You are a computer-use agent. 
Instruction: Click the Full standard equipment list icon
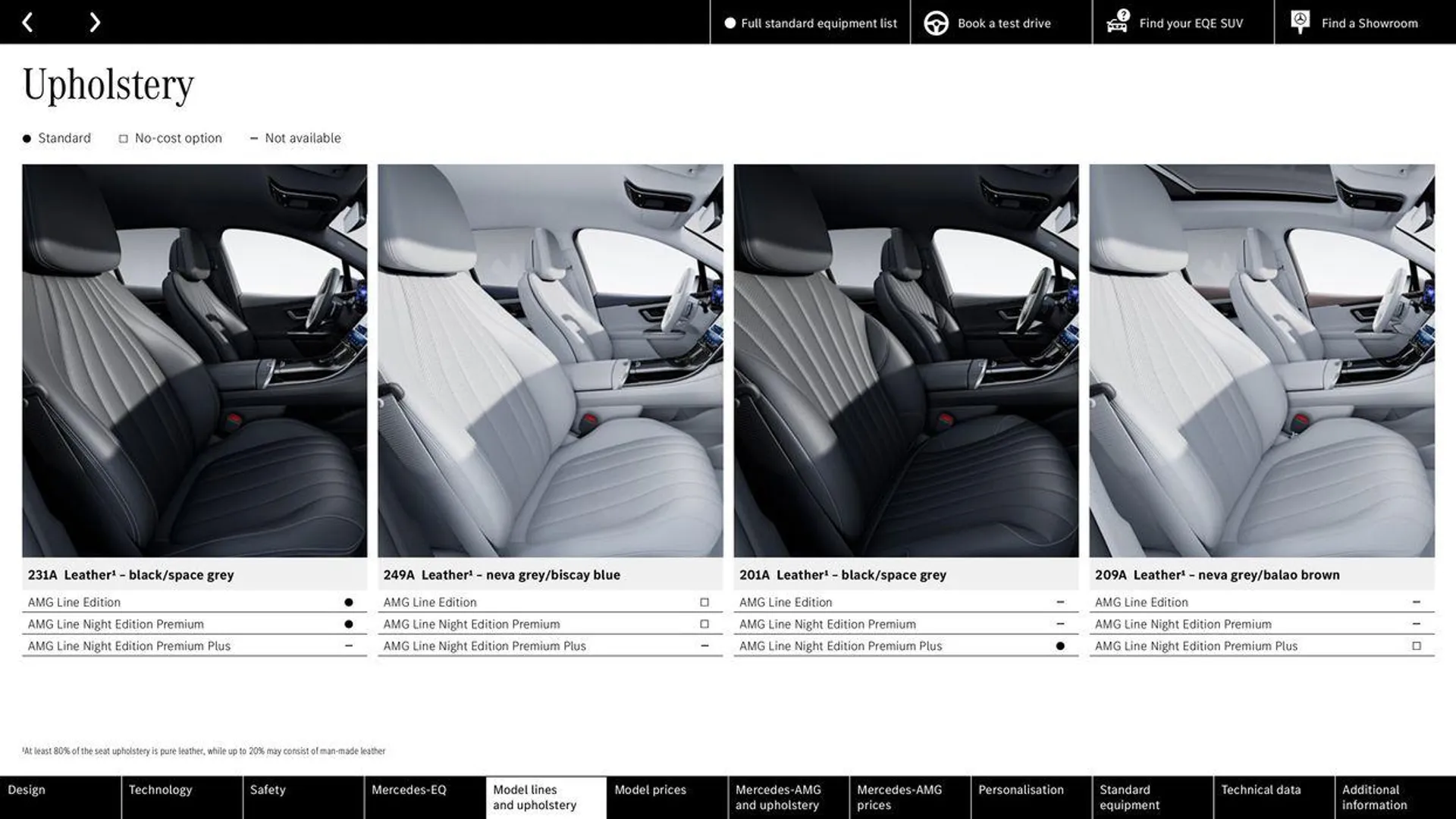coord(728,22)
